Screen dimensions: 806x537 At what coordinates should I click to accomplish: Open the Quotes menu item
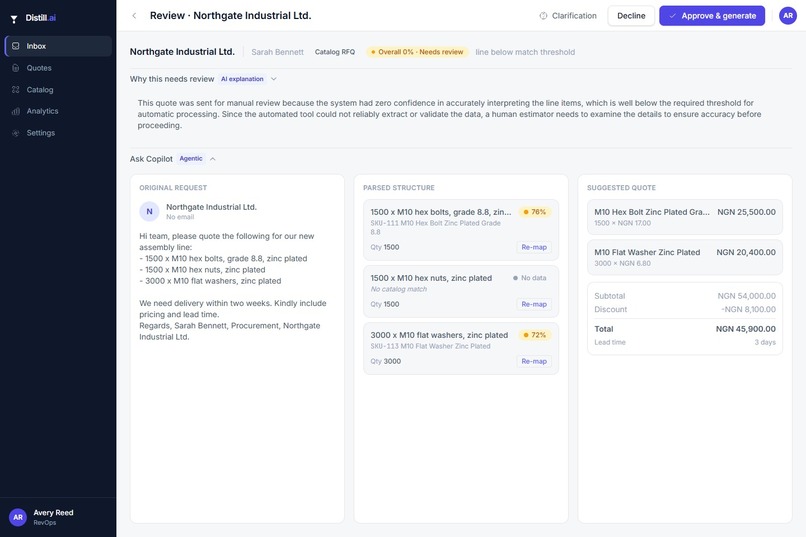coord(58,68)
